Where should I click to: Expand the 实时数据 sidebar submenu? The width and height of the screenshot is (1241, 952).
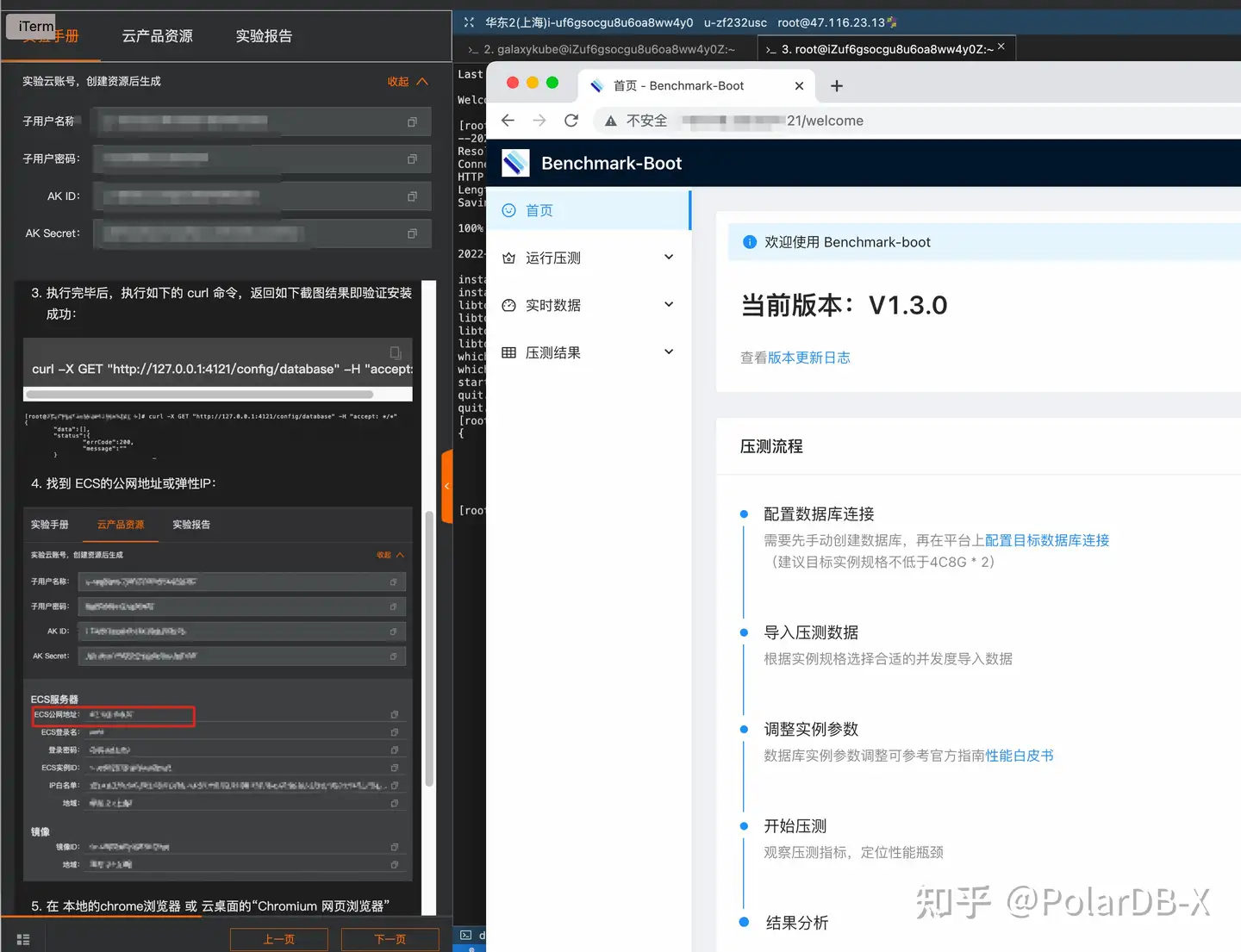tap(669, 304)
